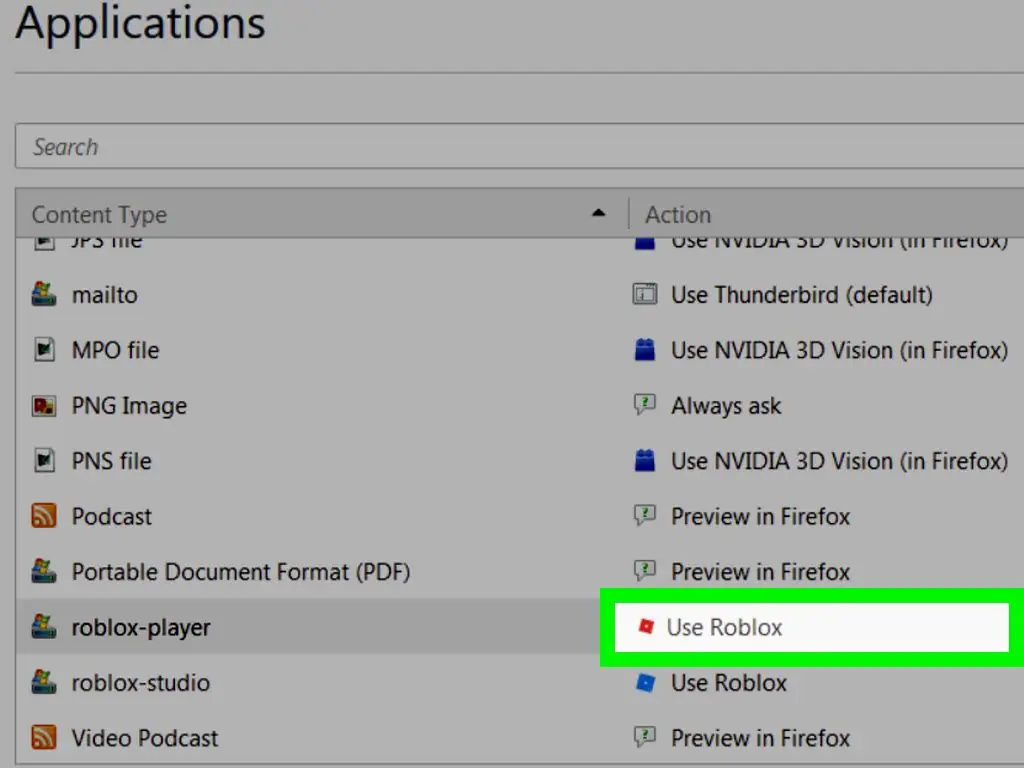
Task: Click the Search applications field
Action: [519, 146]
